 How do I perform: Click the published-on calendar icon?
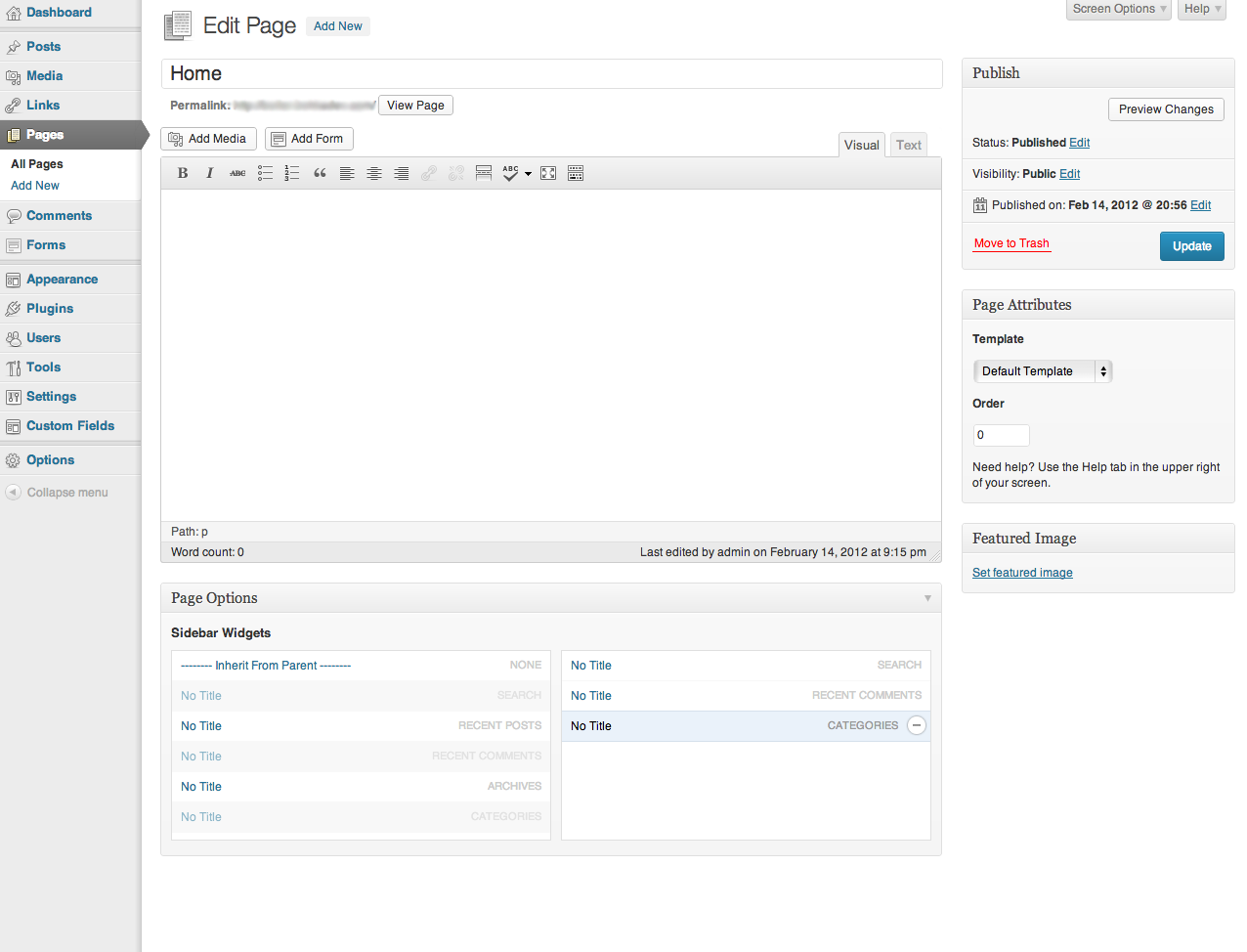click(980, 205)
